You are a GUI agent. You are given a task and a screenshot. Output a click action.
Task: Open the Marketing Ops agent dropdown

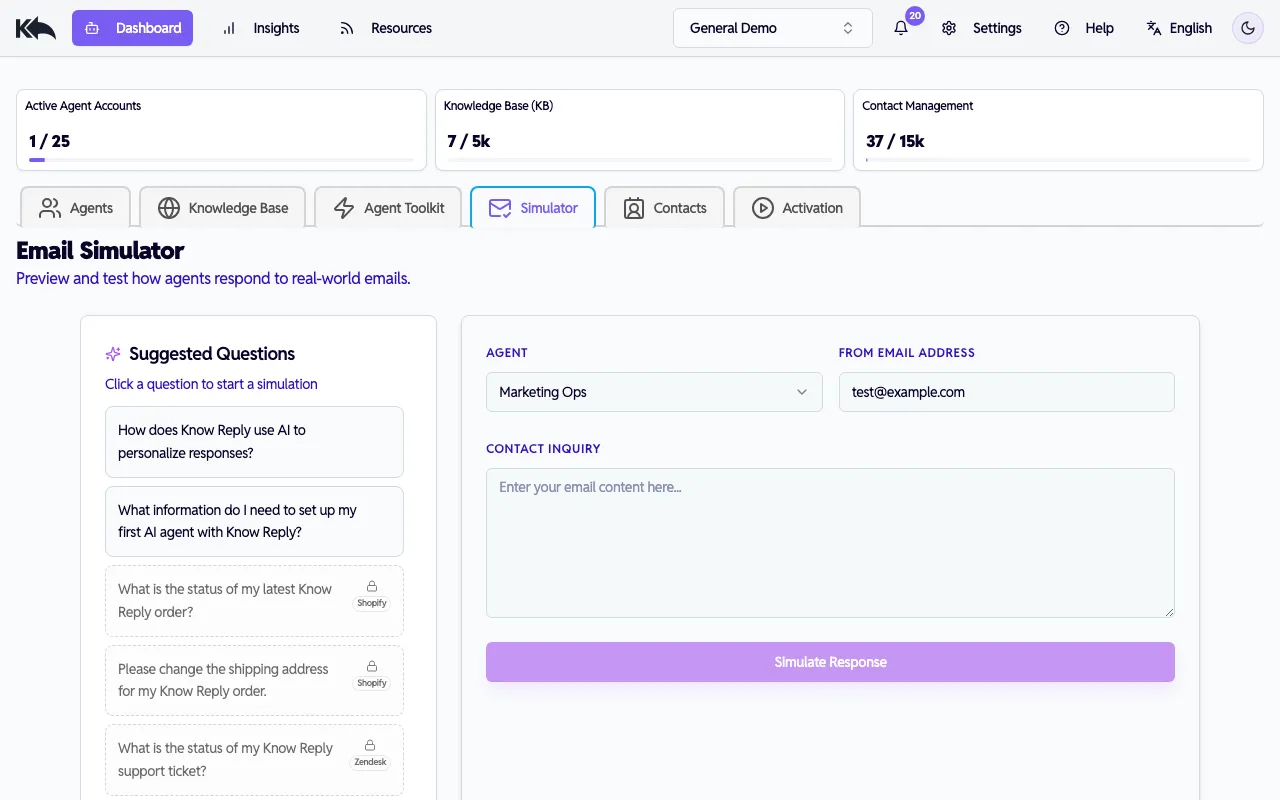coord(654,392)
